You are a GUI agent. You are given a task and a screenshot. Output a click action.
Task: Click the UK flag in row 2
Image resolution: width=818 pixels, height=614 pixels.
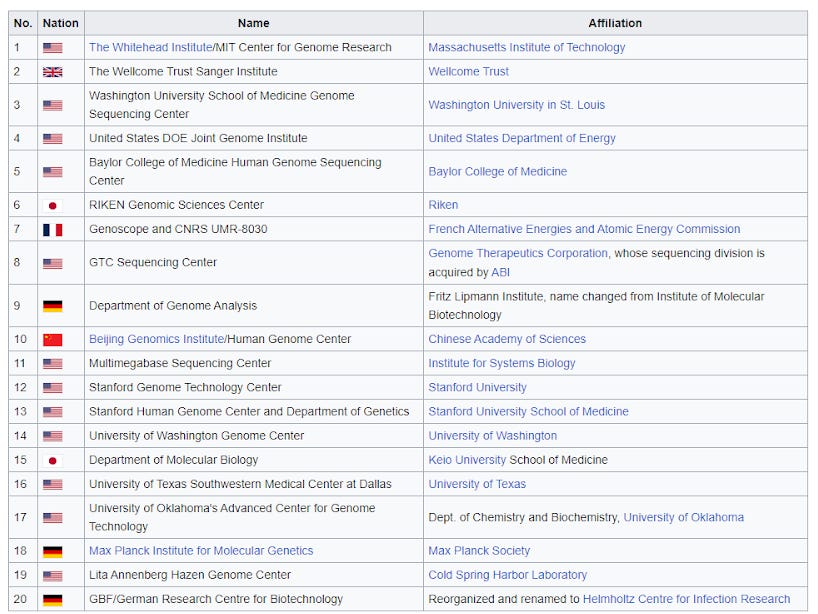tap(52, 72)
